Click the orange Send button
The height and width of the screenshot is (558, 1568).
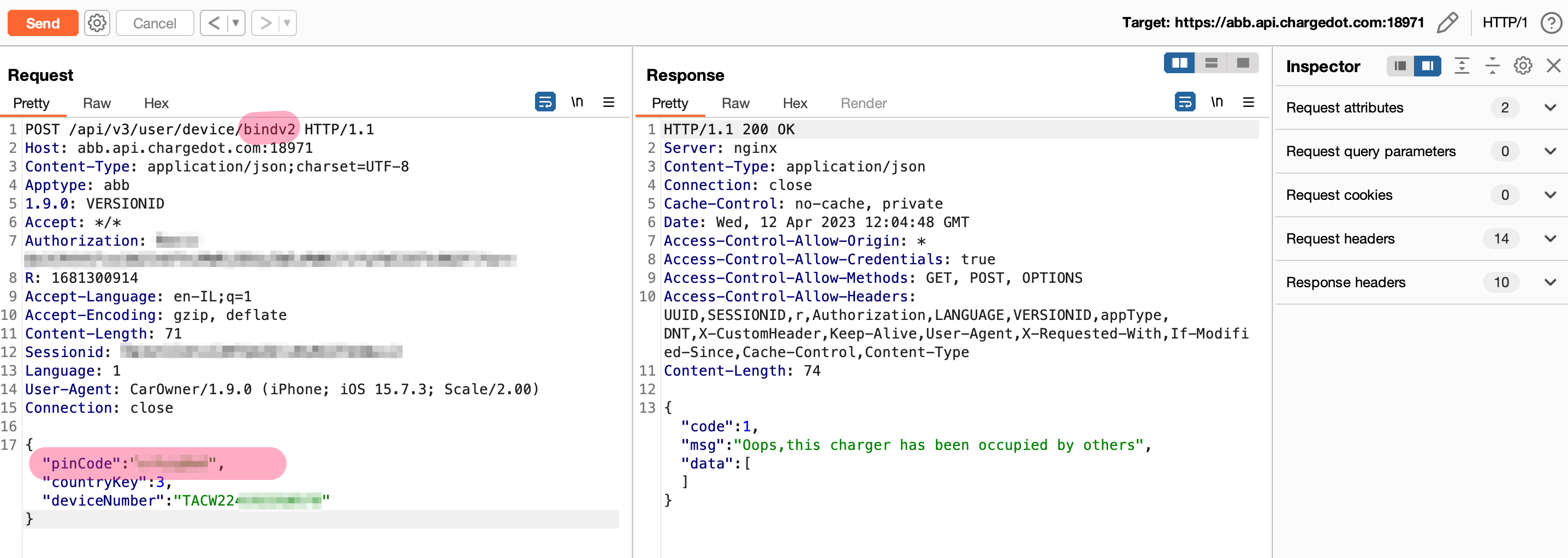[43, 23]
